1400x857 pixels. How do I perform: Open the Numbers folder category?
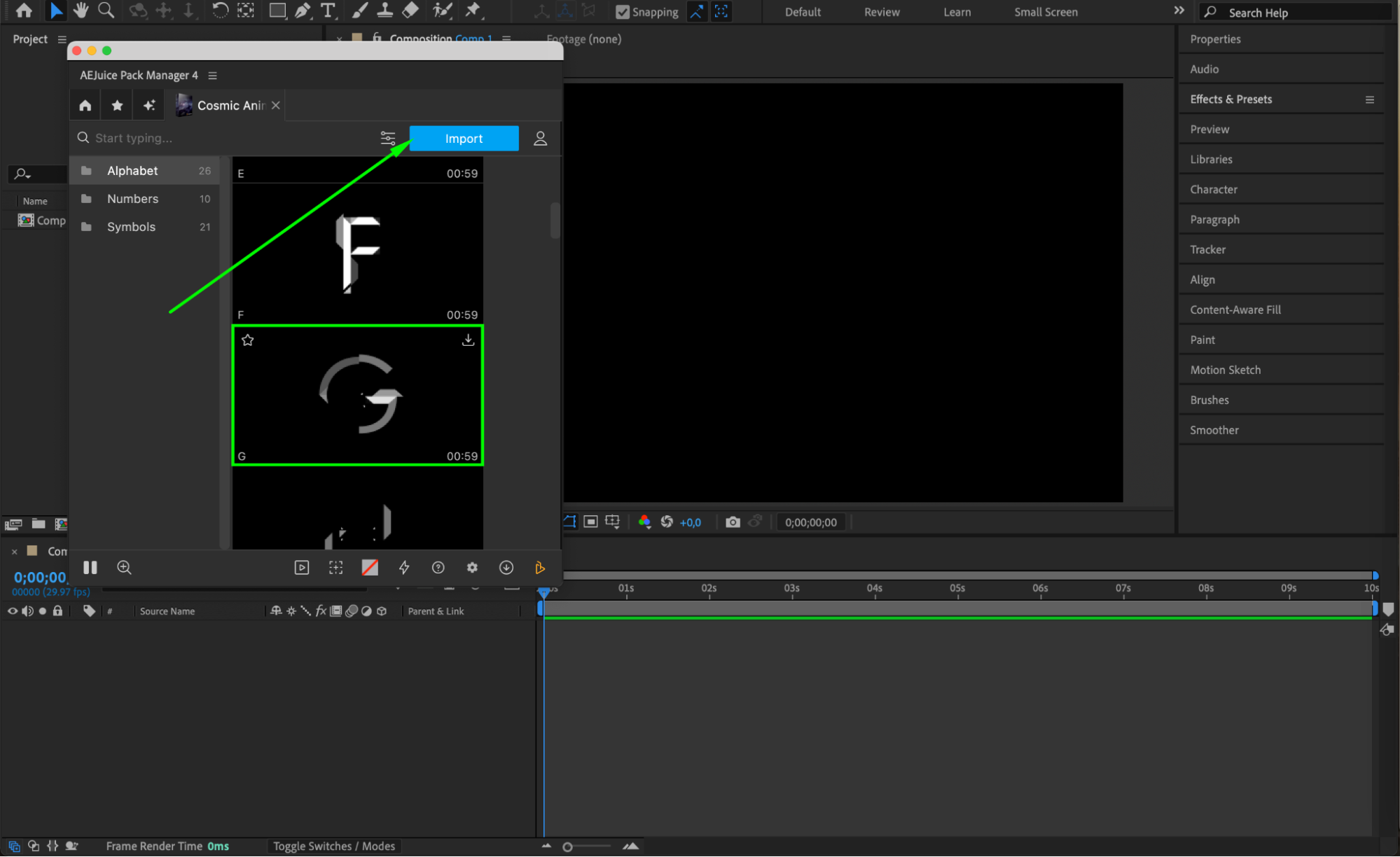(x=133, y=199)
